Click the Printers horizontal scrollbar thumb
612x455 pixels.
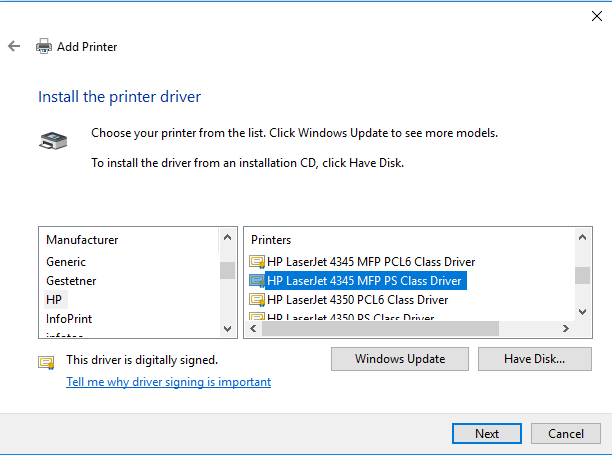[381, 329]
